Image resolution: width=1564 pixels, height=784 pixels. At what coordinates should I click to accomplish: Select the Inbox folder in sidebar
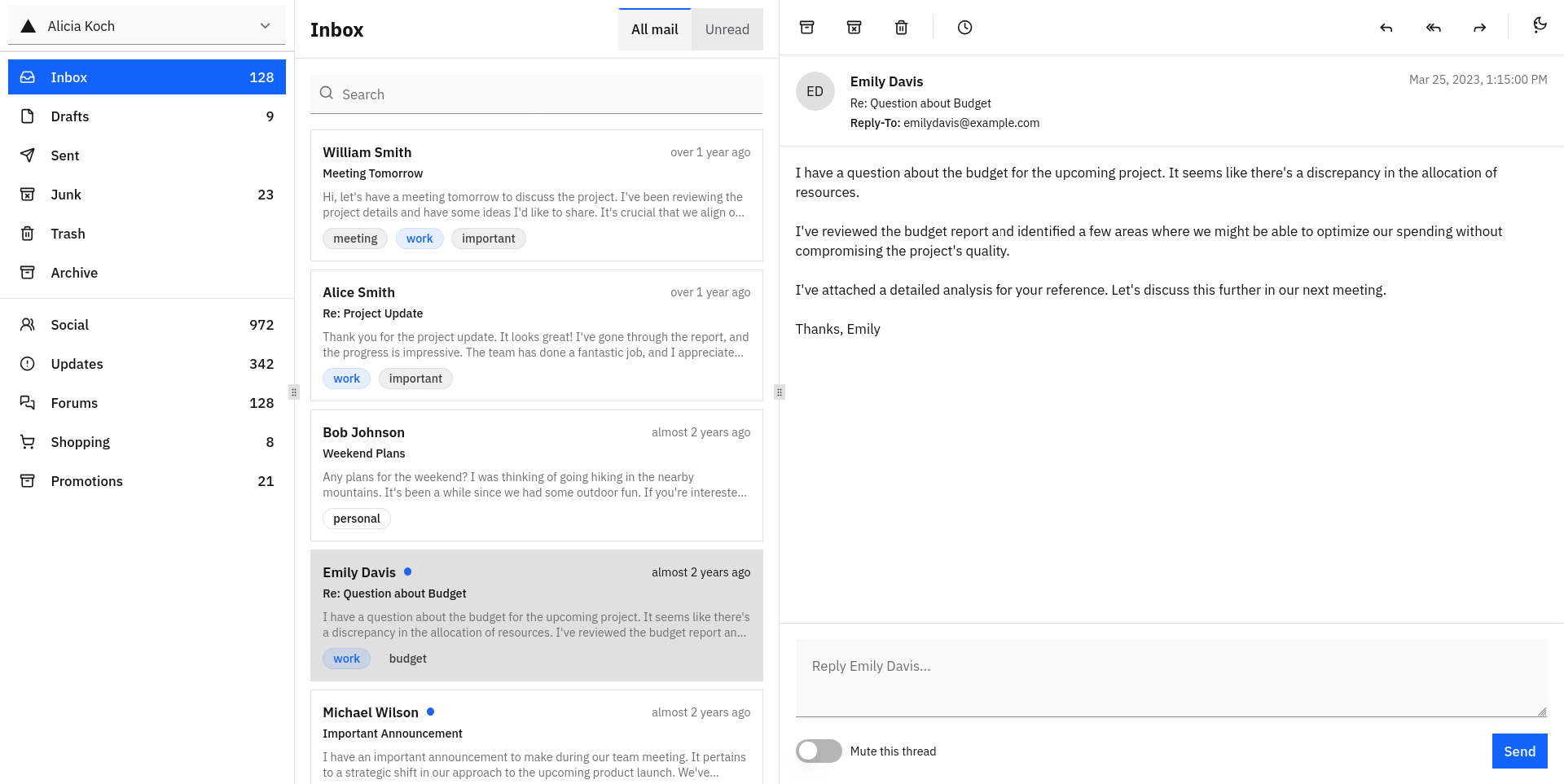coord(147,77)
